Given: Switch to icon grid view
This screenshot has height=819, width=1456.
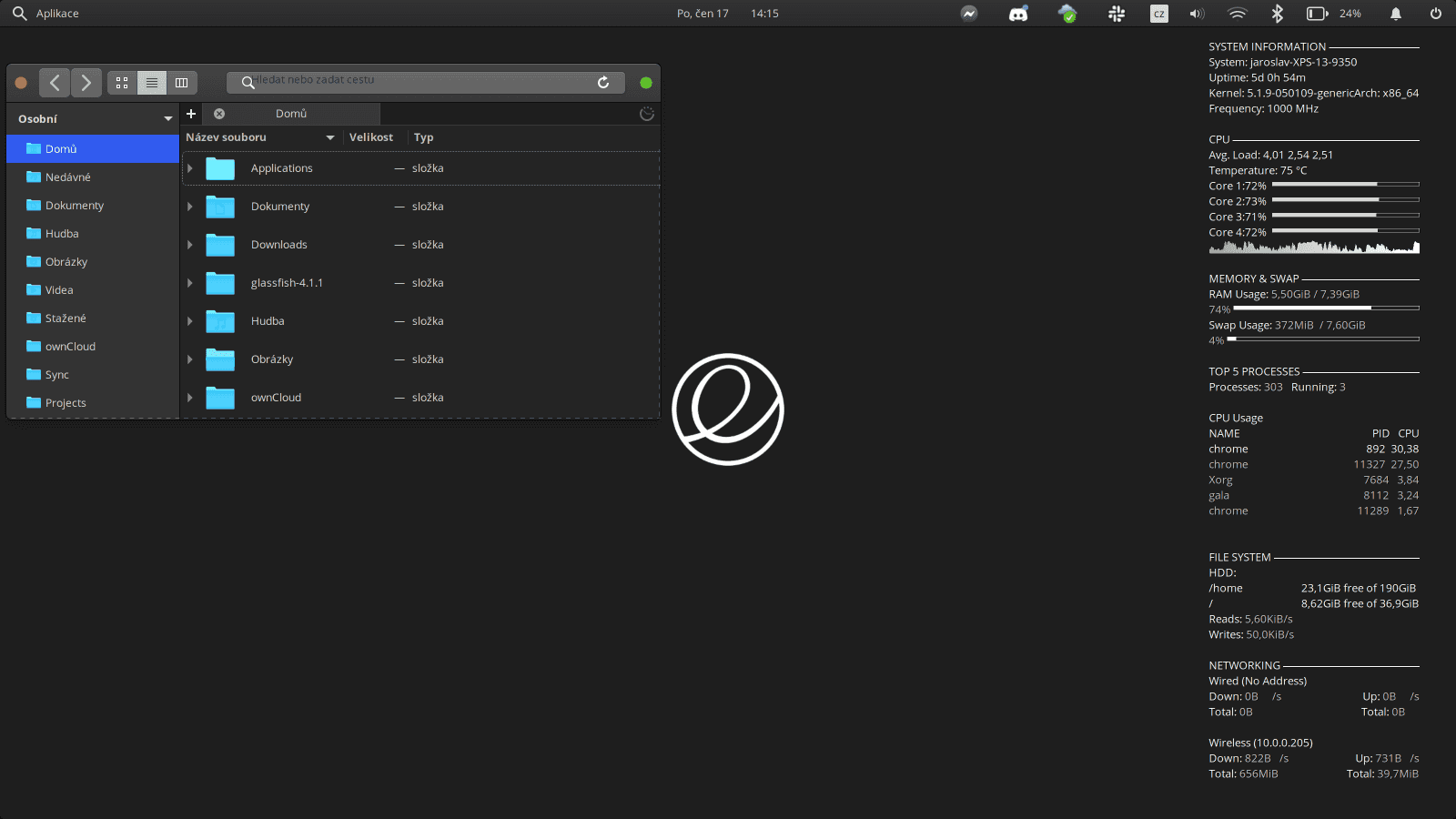Looking at the screenshot, I should [x=122, y=83].
